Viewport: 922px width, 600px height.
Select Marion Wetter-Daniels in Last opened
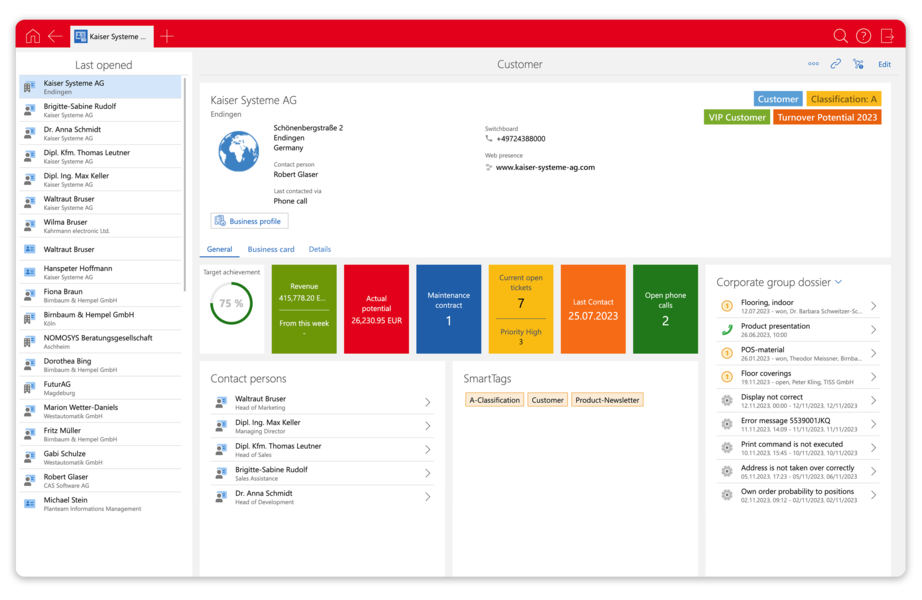(101, 412)
